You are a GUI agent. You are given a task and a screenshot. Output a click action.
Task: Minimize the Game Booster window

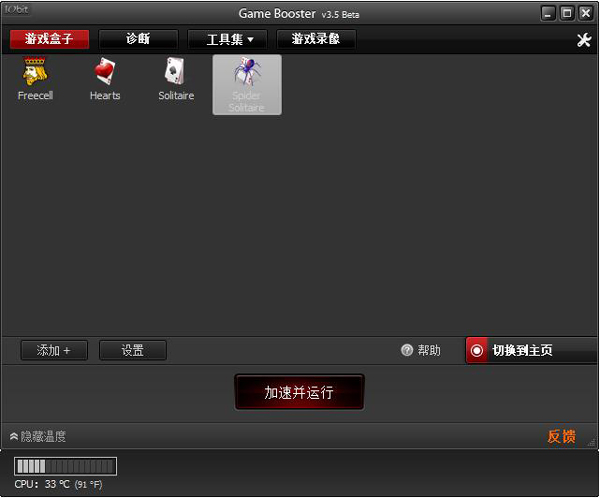tap(548, 14)
